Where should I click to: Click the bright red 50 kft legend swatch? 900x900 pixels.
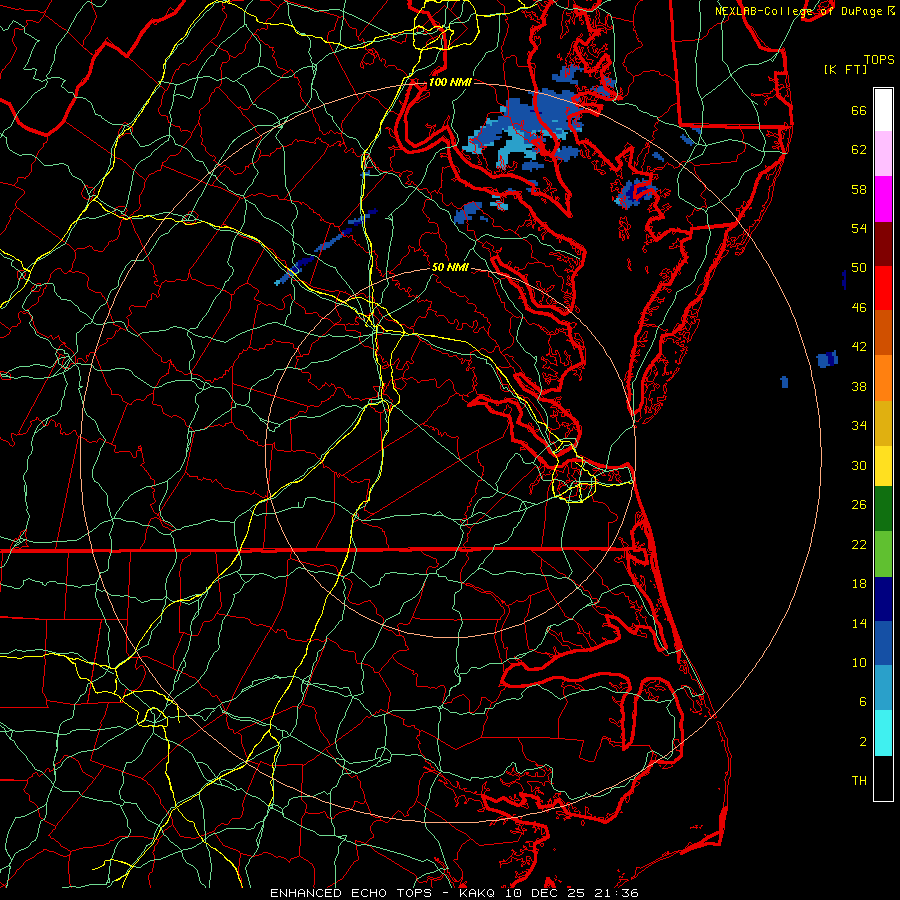883,288
